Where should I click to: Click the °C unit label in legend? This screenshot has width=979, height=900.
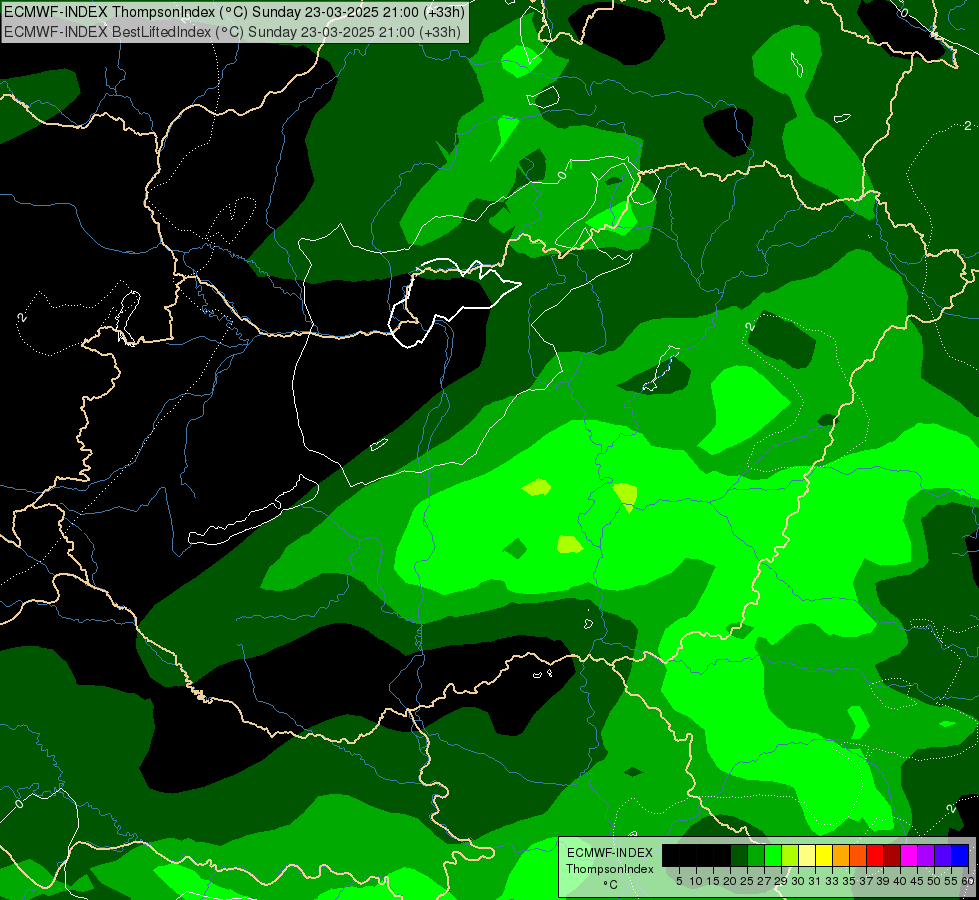click(x=611, y=885)
